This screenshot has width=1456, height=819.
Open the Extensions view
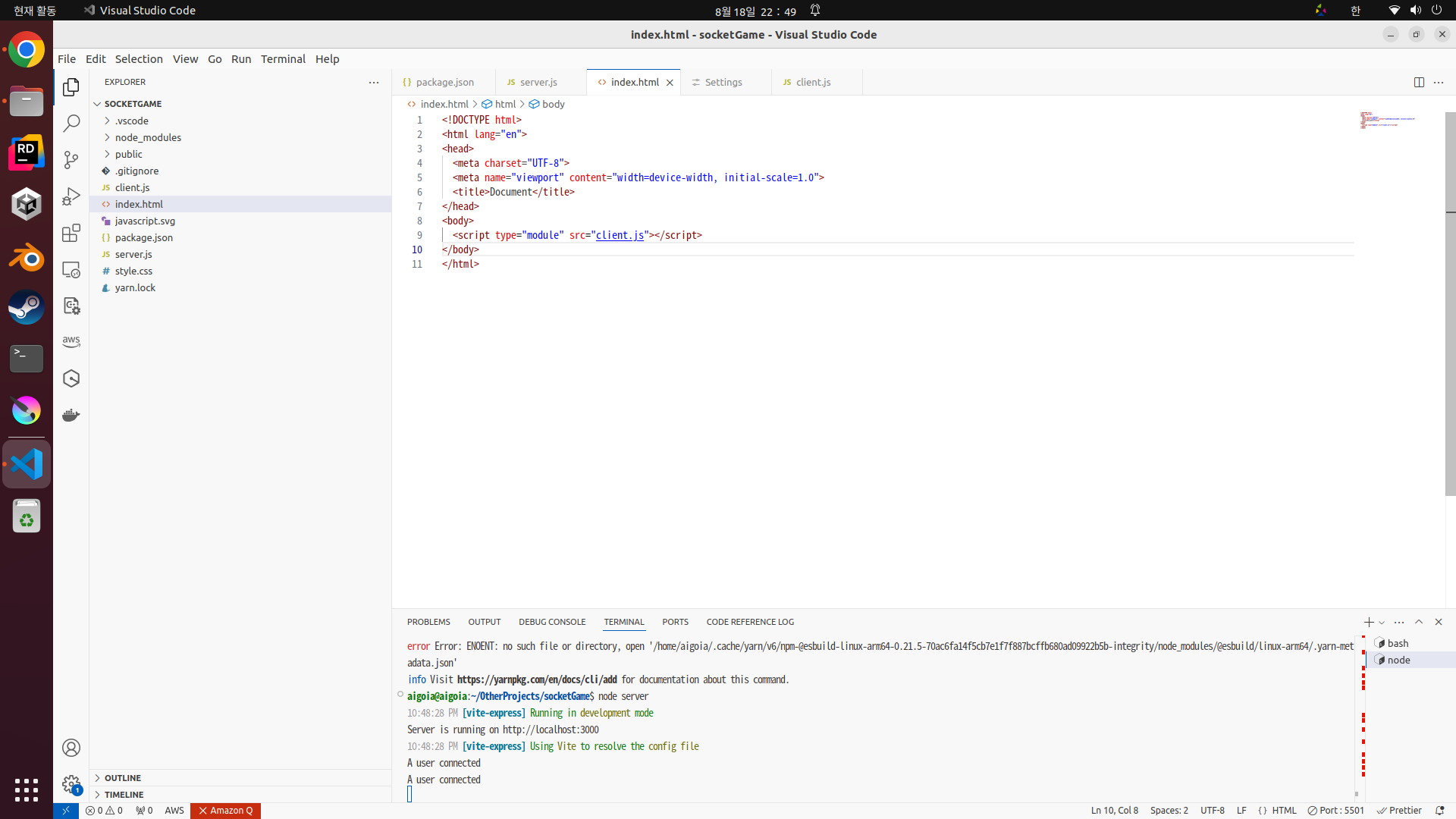(x=71, y=233)
